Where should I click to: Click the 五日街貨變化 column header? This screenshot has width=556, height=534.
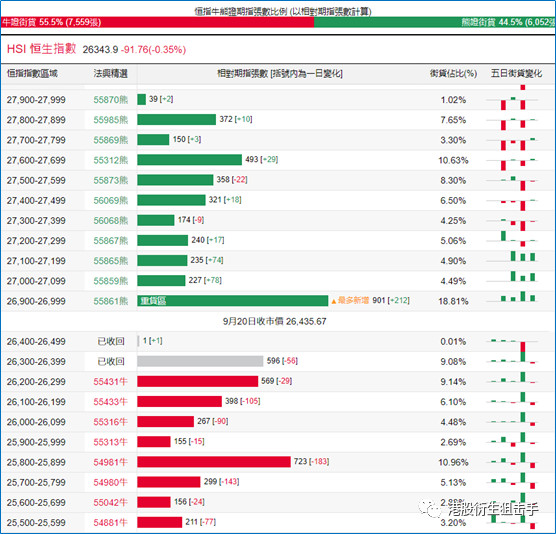click(x=516, y=74)
